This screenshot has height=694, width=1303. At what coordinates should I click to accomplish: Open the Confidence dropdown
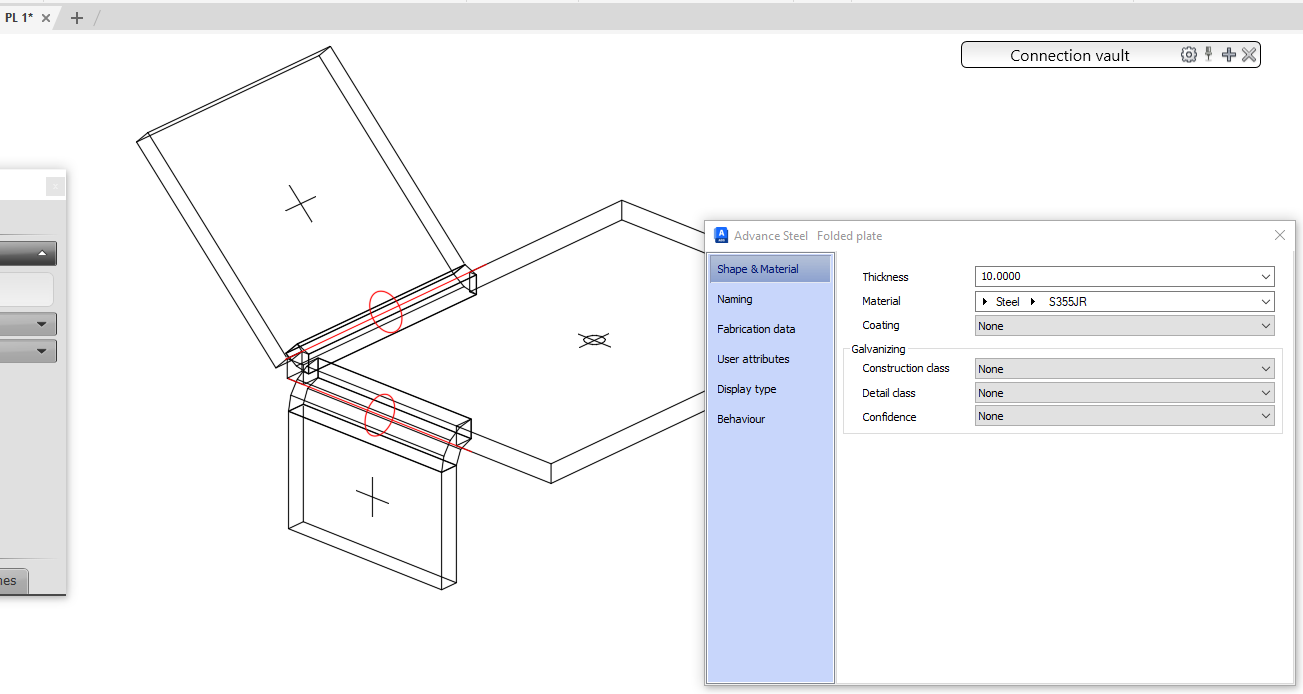[x=1264, y=415]
